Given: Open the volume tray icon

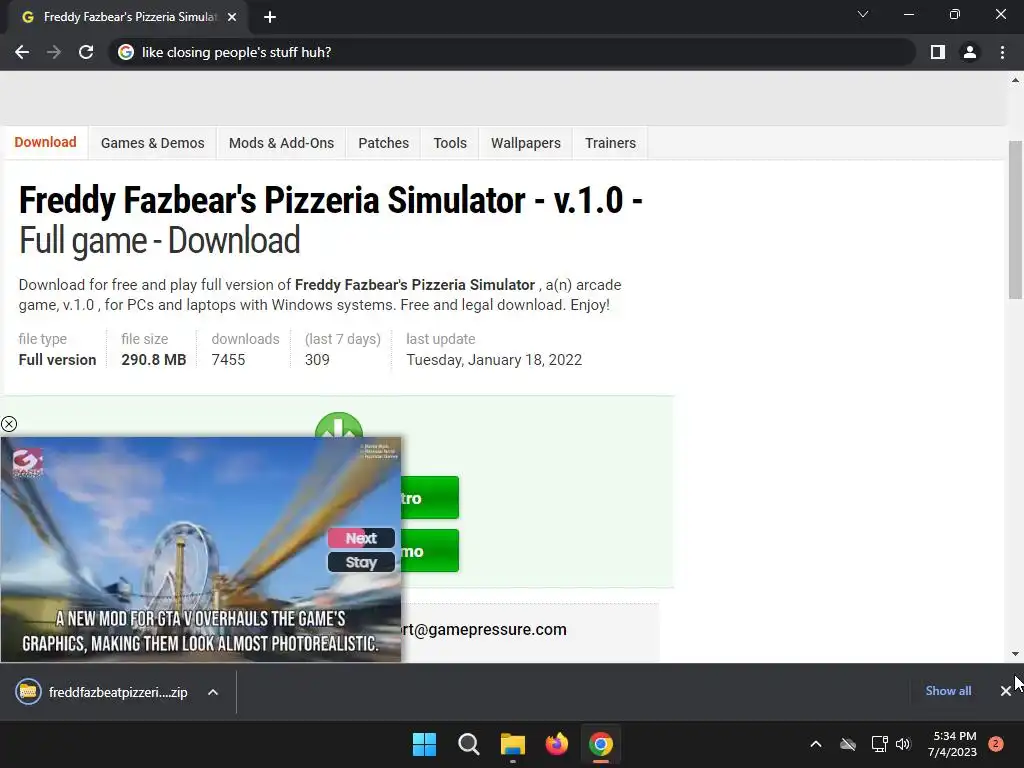Looking at the screenshot, I should 903,744.
